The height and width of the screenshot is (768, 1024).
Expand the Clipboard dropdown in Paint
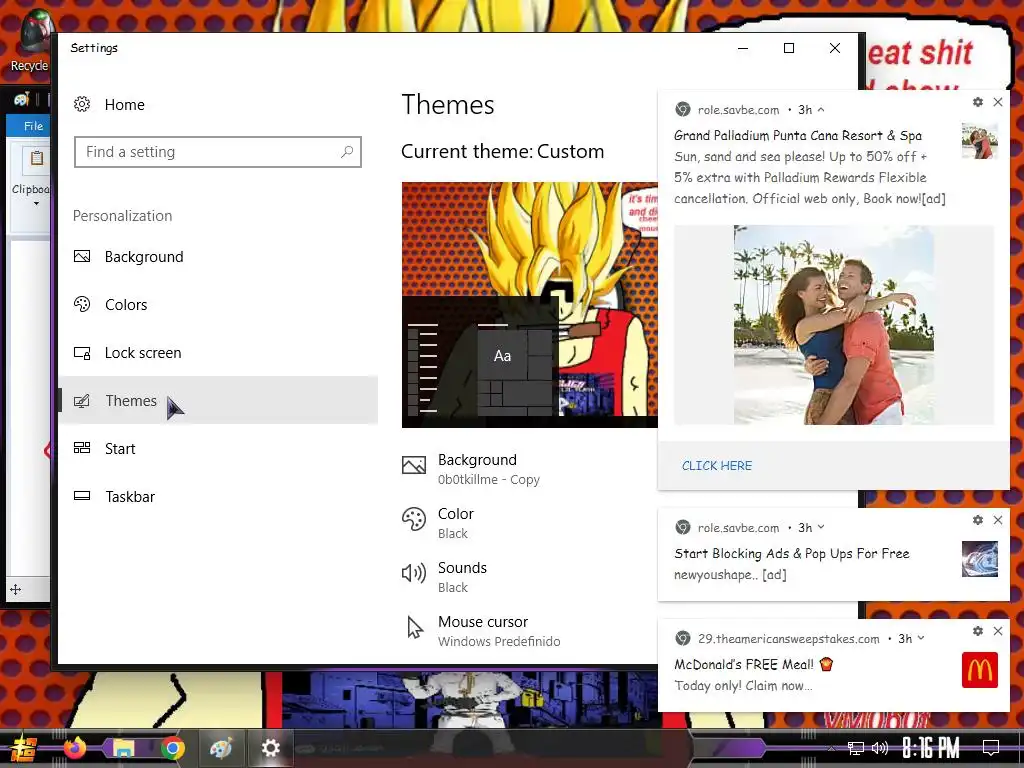coord(35,203)
